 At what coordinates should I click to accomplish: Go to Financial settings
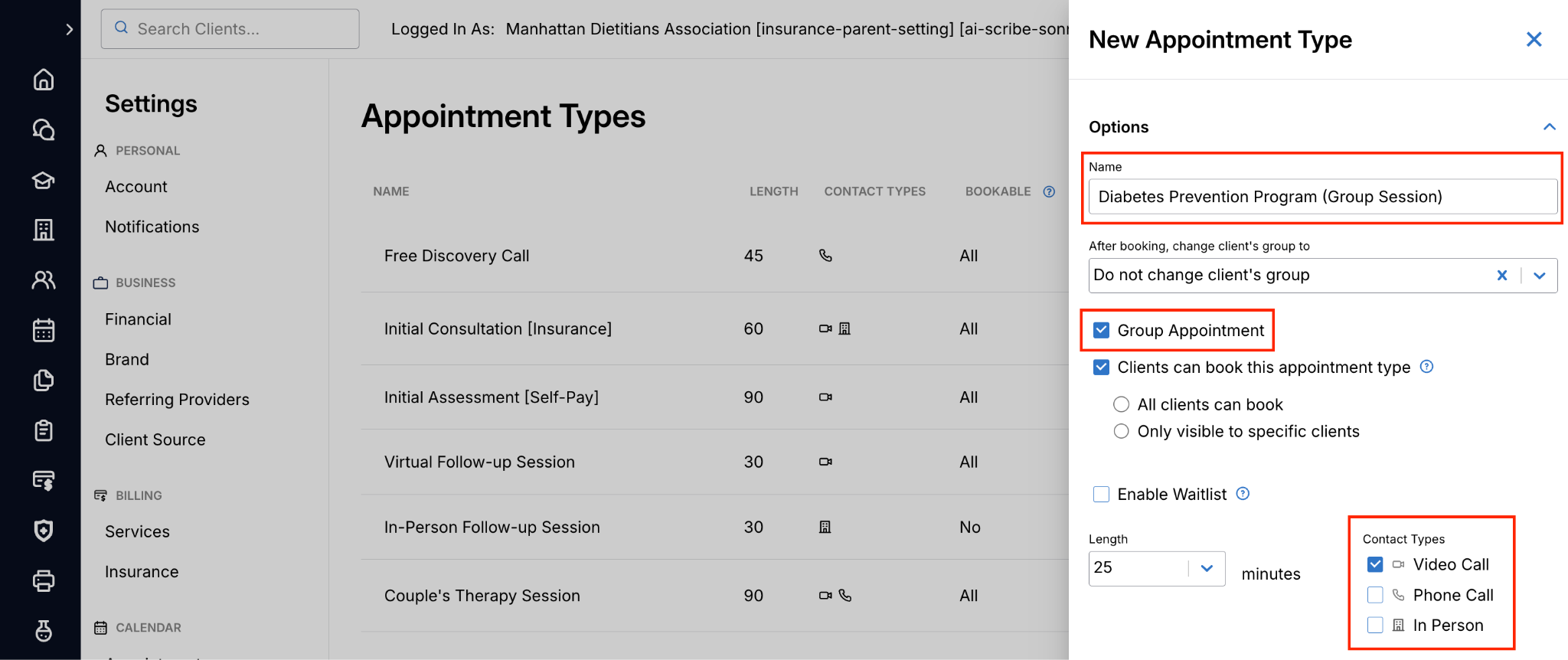pos(138,319)
